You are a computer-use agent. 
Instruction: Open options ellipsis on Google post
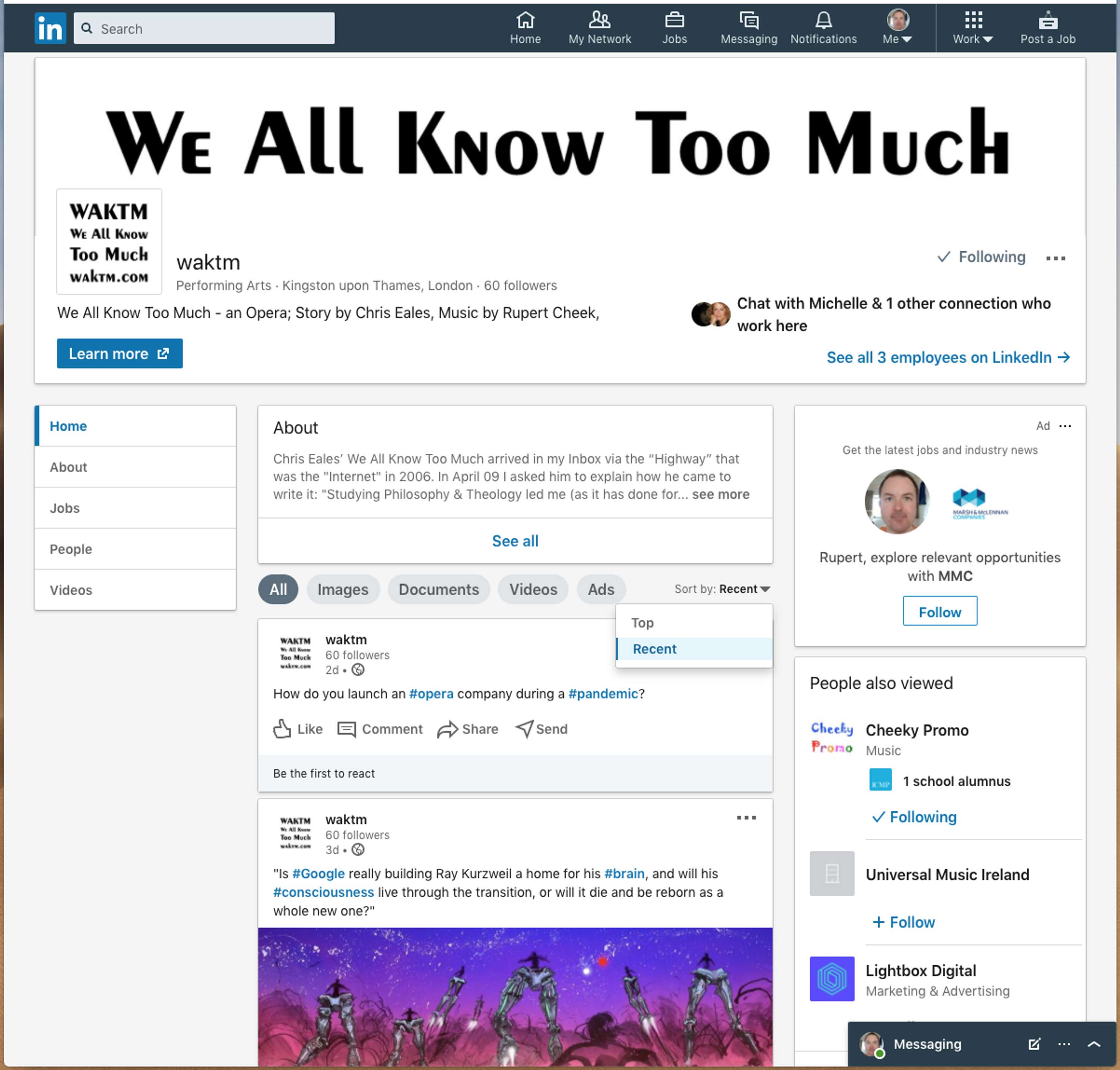746,818
